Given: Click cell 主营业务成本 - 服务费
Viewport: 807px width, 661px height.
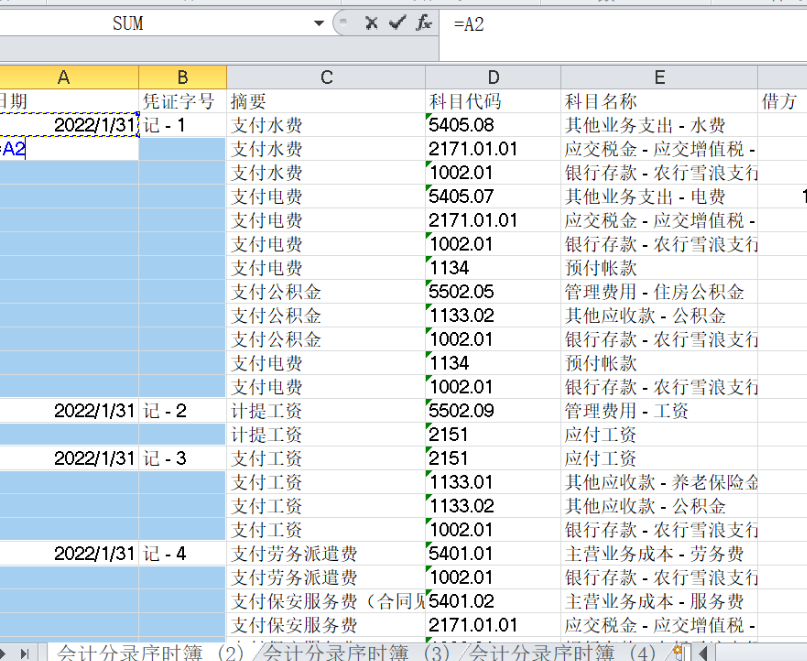Looking at the screenshot, I should pos(659,601).
